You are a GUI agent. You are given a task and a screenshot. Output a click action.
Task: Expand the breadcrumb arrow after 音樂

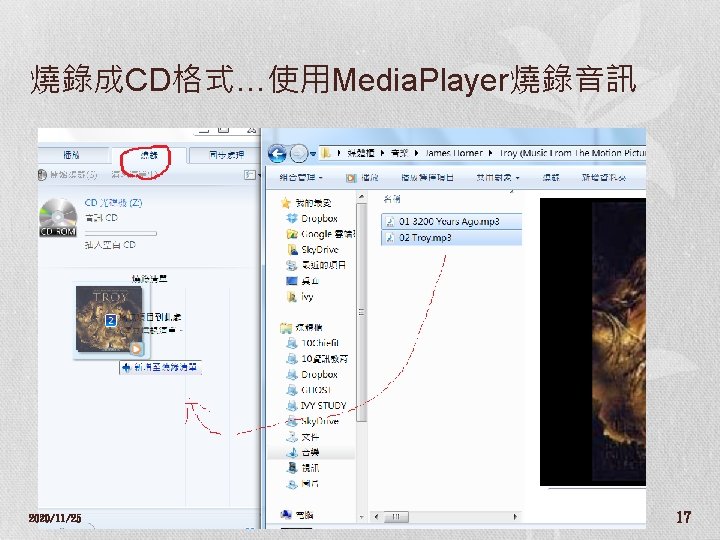(x=416, y=153)
